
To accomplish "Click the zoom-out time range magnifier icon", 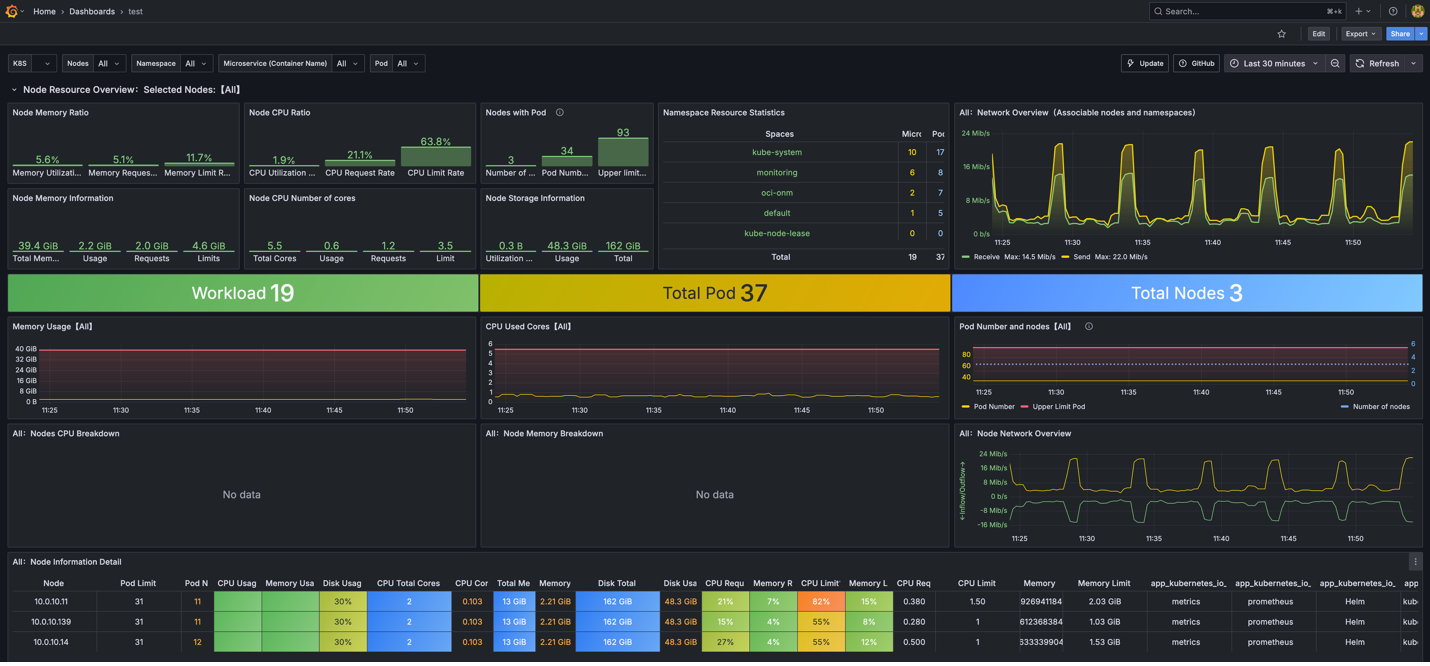I will point(1335,63).
